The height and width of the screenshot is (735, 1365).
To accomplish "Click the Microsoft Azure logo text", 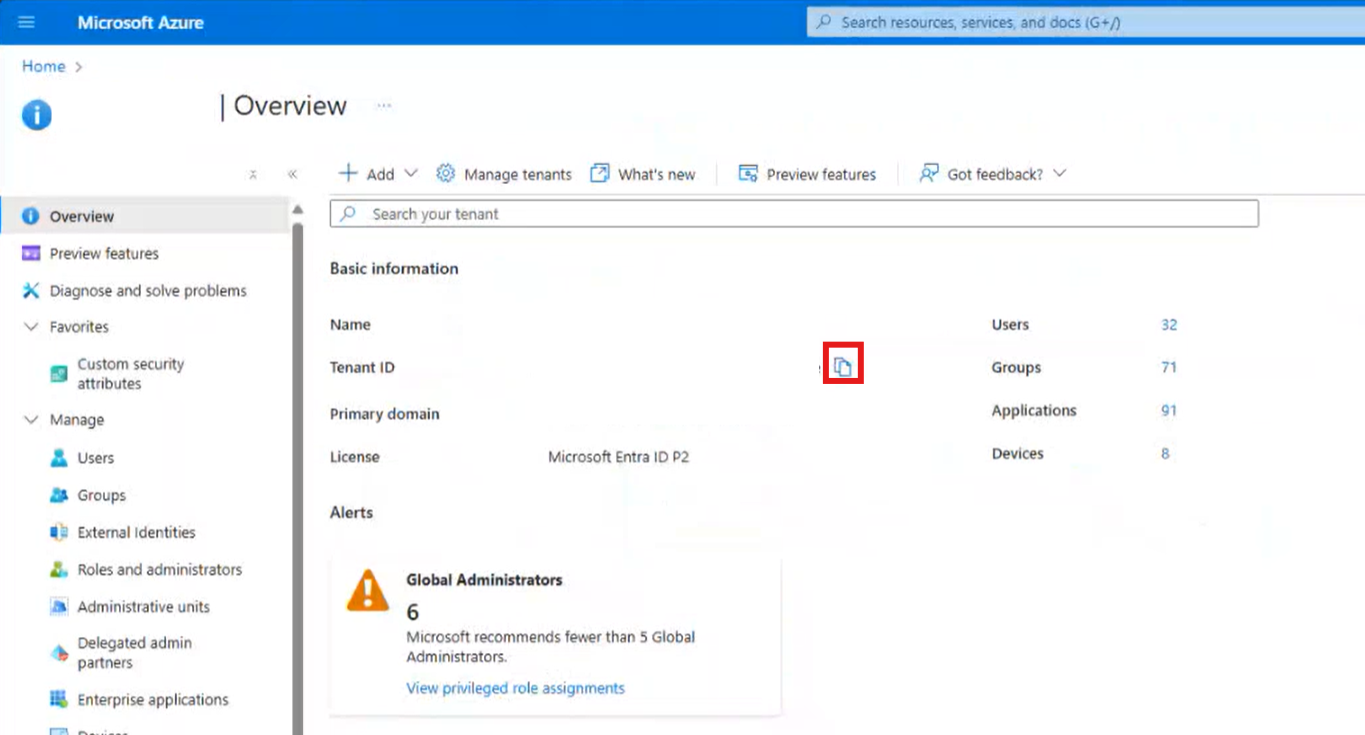I will 140,22.
